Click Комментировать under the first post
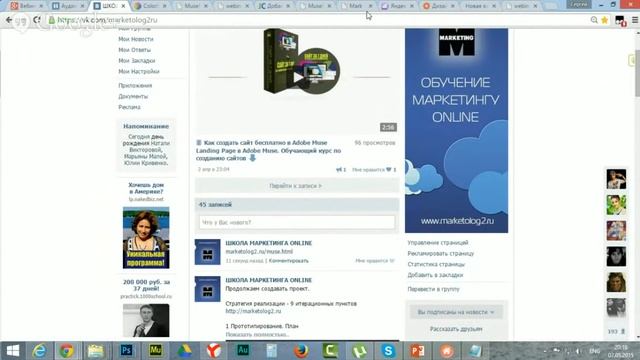Screen dimensions: 640x360 coord(289,260)
